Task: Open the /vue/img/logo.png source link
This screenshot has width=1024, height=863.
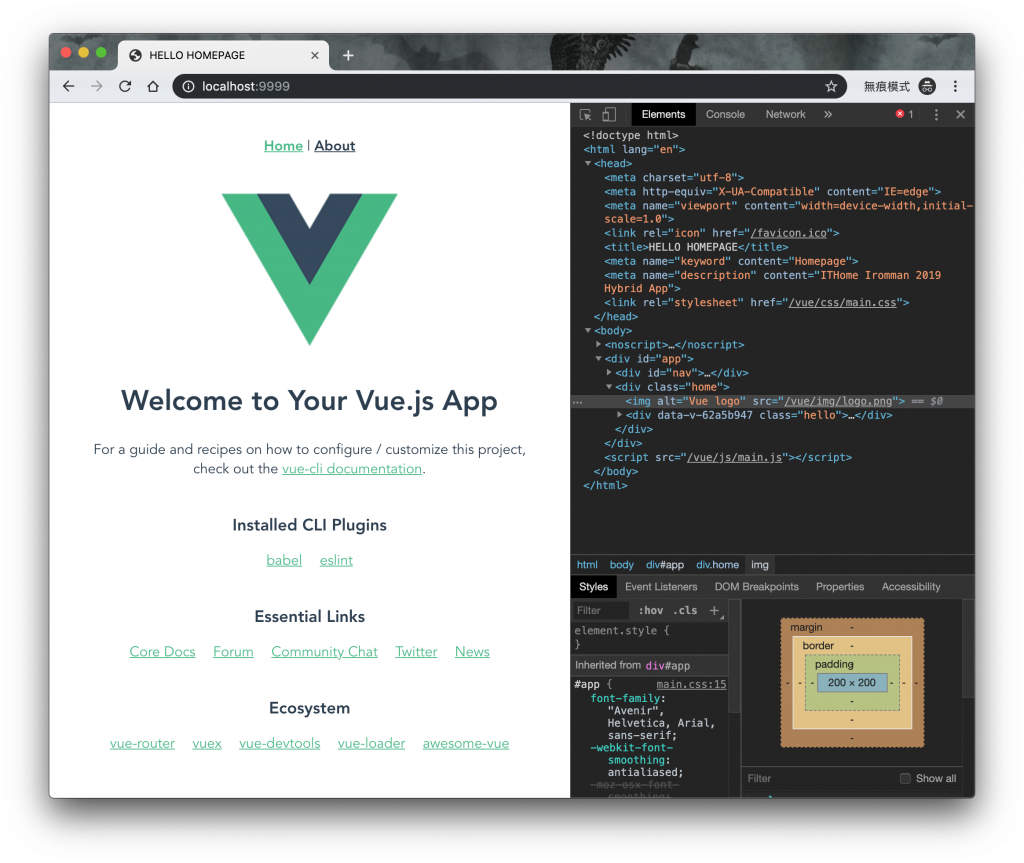Action: tap(838, 400)
